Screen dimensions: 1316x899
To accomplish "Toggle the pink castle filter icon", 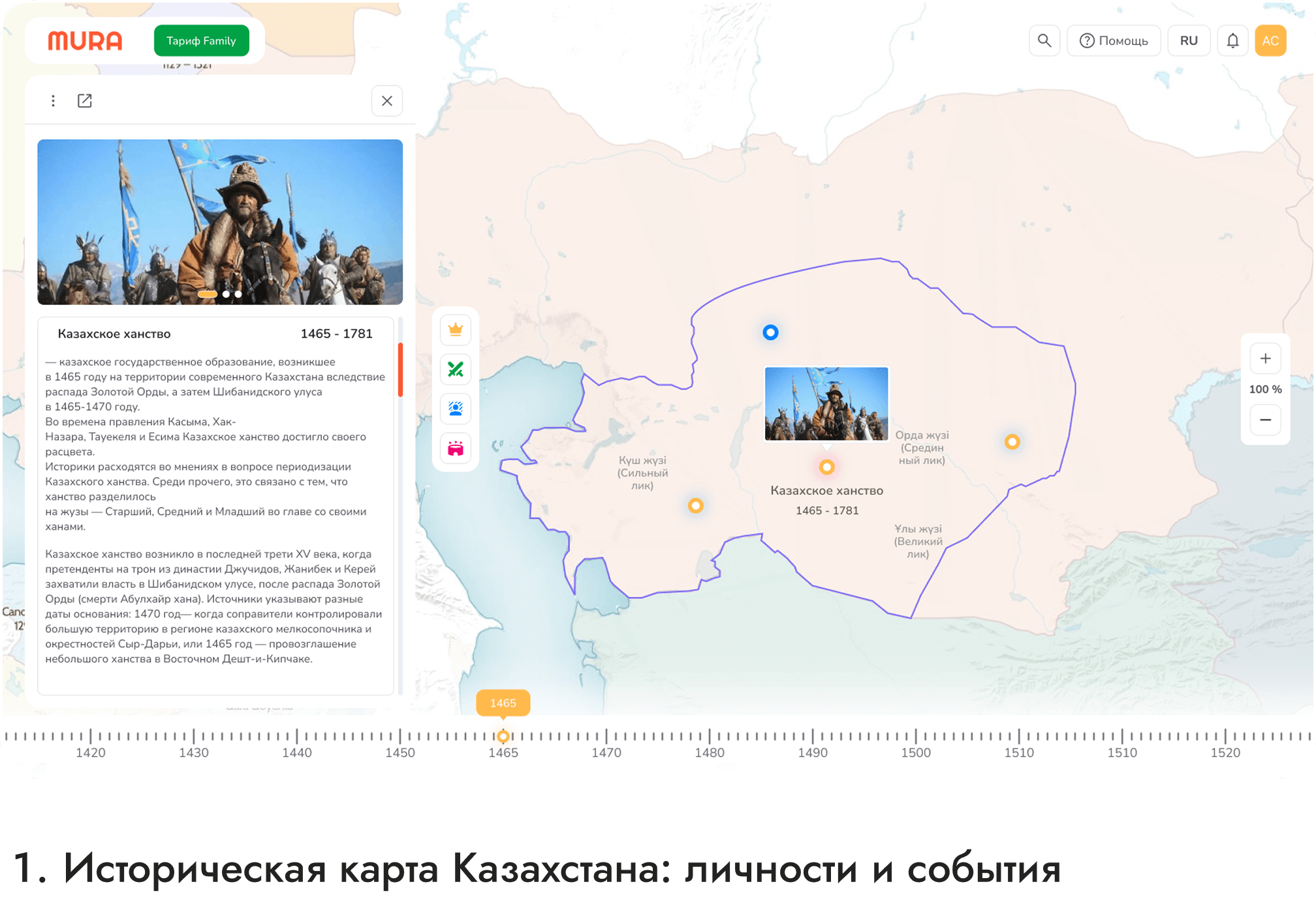I will 456,449.
